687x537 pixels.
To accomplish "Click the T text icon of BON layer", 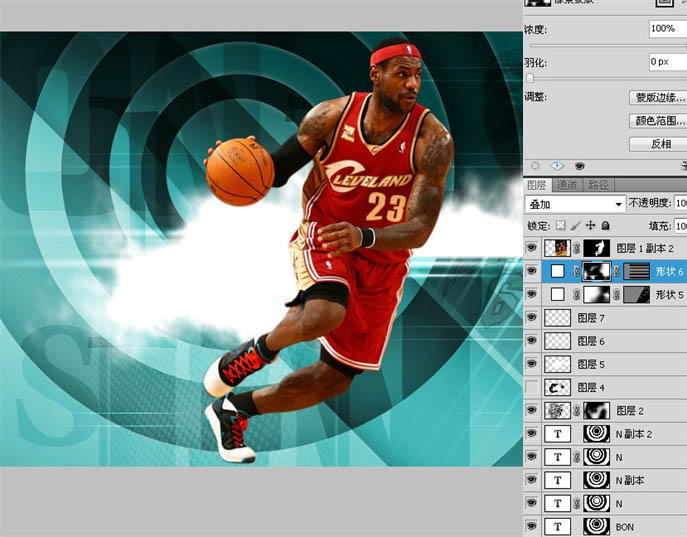I will tap(557, 527).
